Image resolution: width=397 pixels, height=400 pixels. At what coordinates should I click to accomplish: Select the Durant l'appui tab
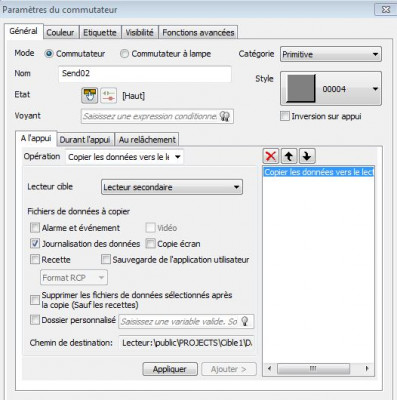85,140
